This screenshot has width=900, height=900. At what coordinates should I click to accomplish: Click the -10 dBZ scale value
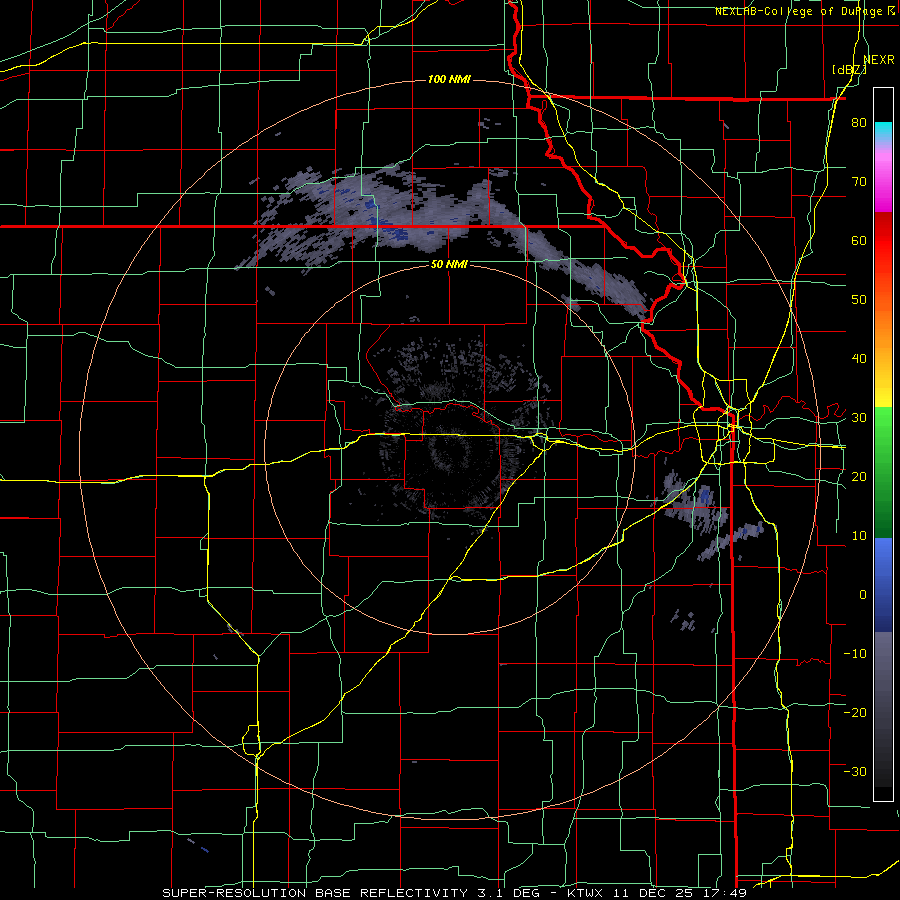[855, 653]
